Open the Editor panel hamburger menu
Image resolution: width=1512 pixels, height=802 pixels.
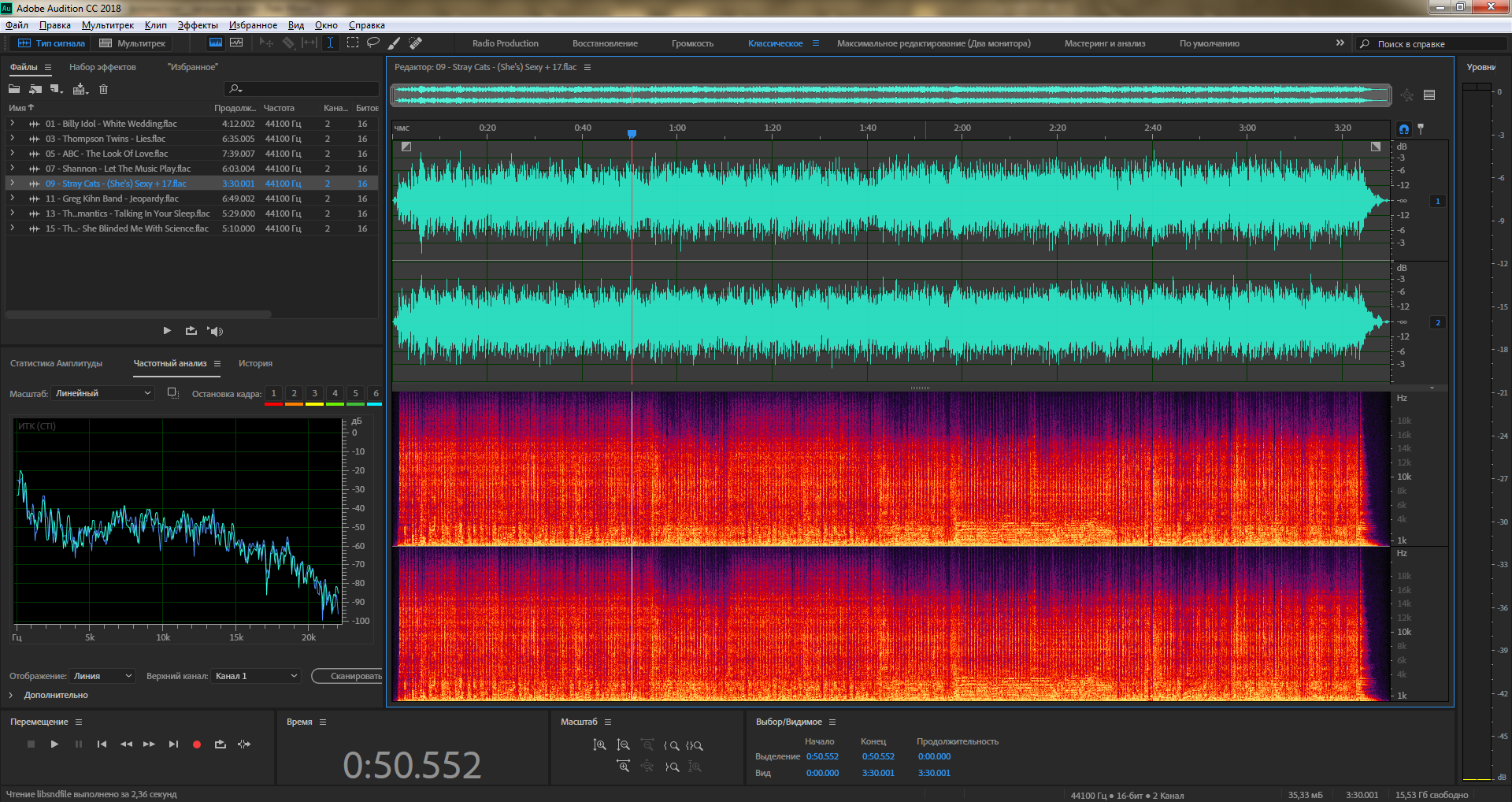(x=587, y=67)
